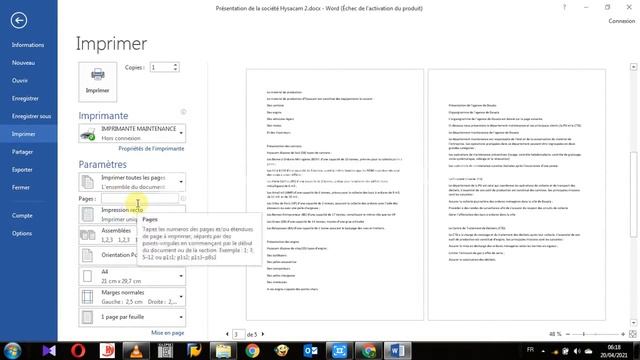Switch to the Word taskbar icon
The width and height of the screenshot is (640, 360).
398,351
